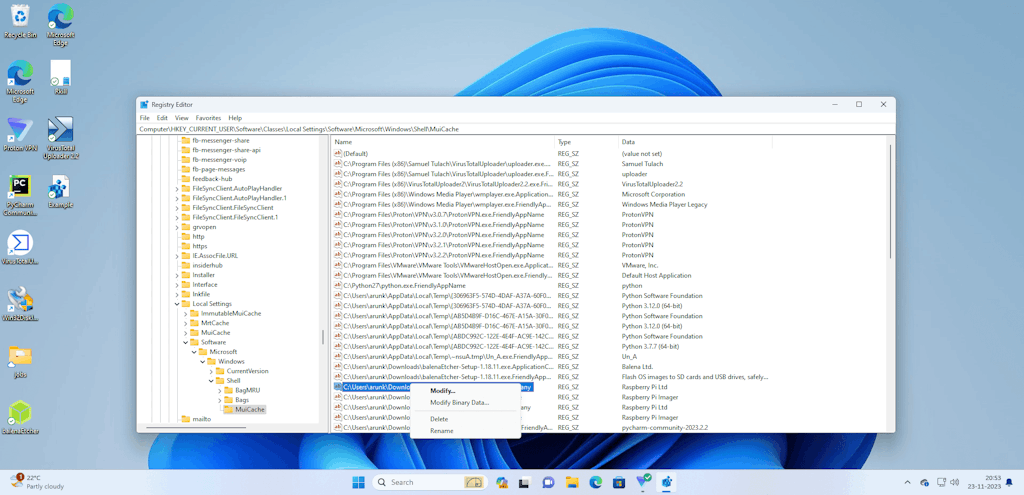Select the C:\Python27\python.exe.FriendlyAppName value

point(404,285)
